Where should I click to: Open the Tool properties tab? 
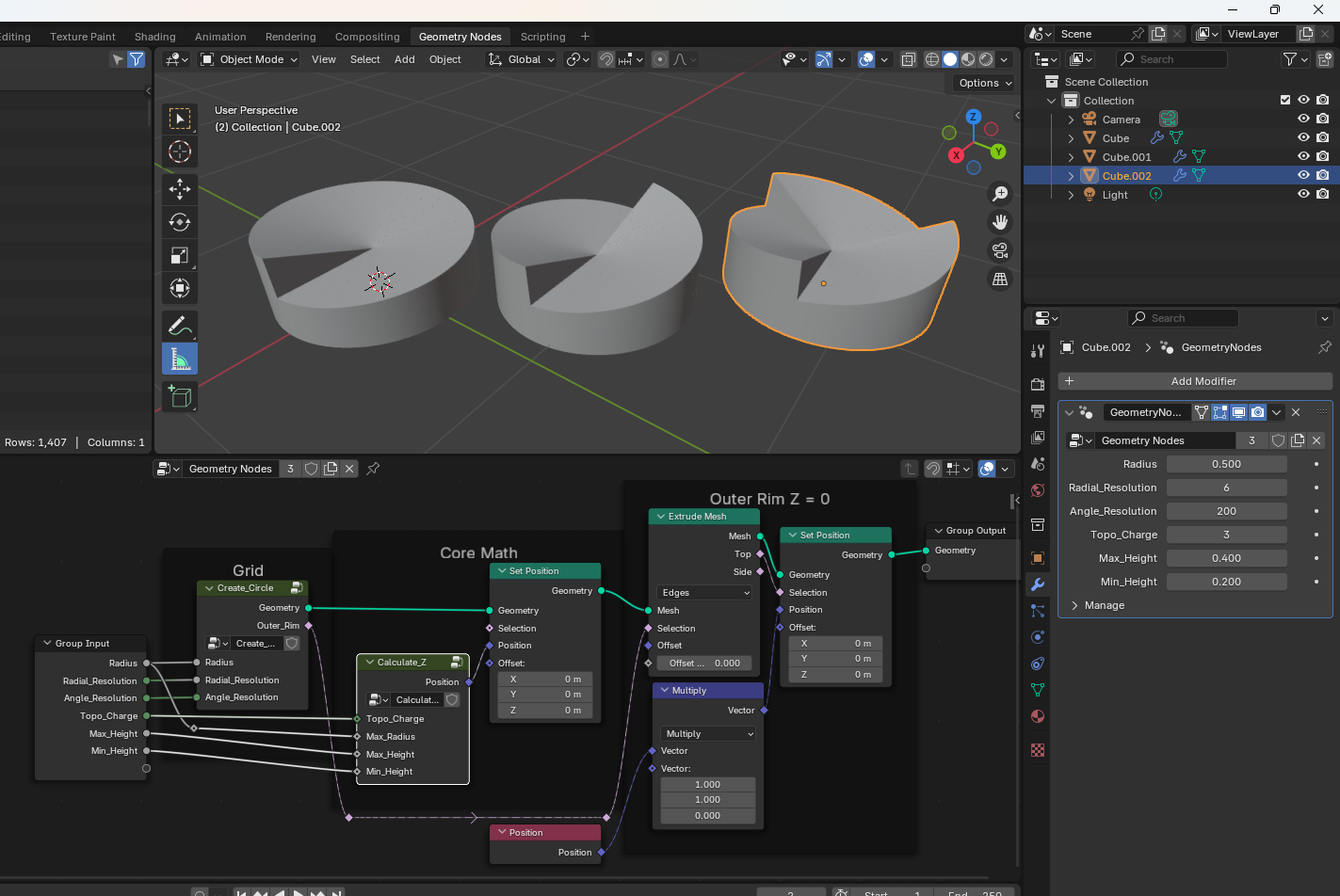[1038, 351]
